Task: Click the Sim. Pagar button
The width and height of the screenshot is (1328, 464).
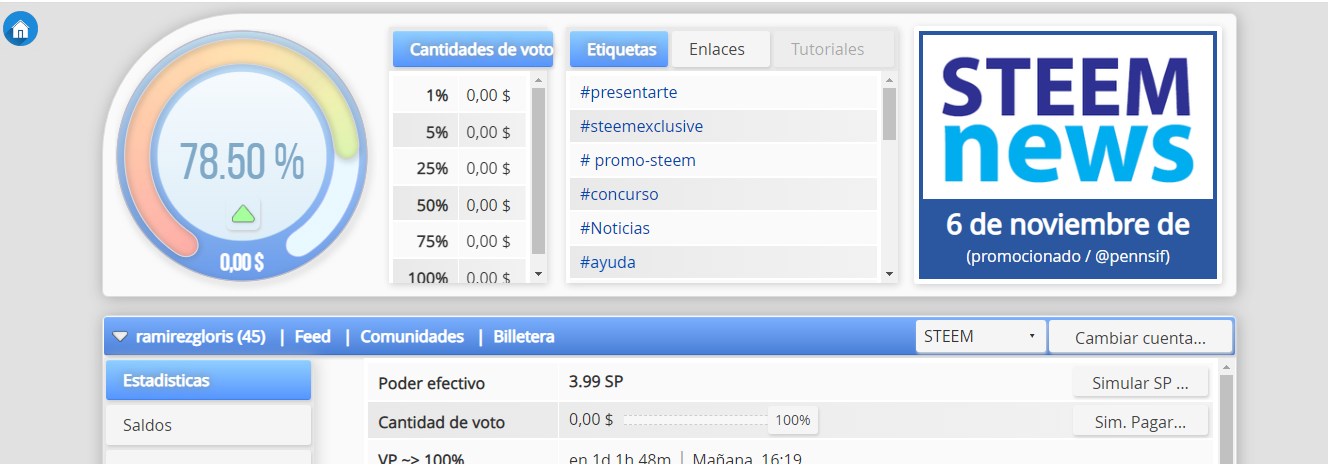Action: tap(1140, 421)
